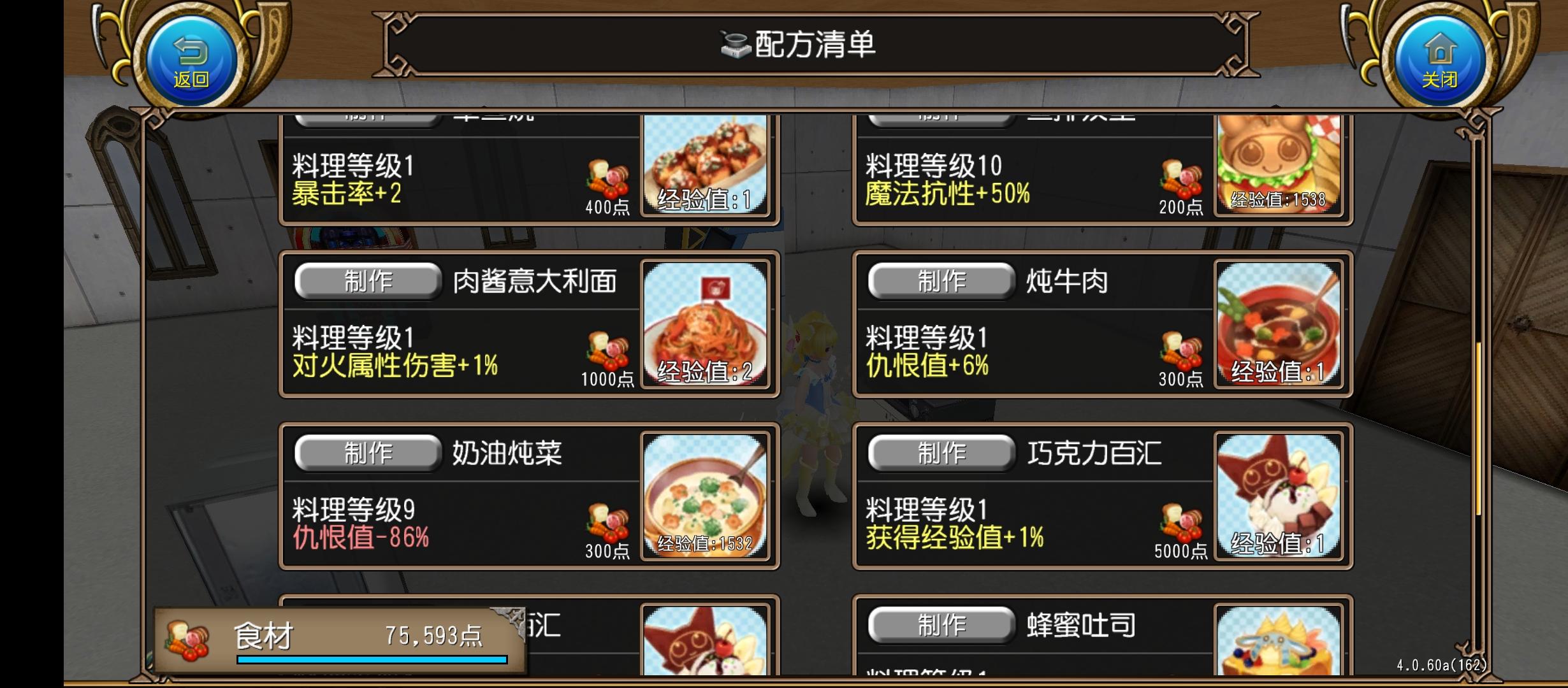Select the beef stew dish thumbnail
This screenshot has height=688, width=1568.
coord(1279,324)
